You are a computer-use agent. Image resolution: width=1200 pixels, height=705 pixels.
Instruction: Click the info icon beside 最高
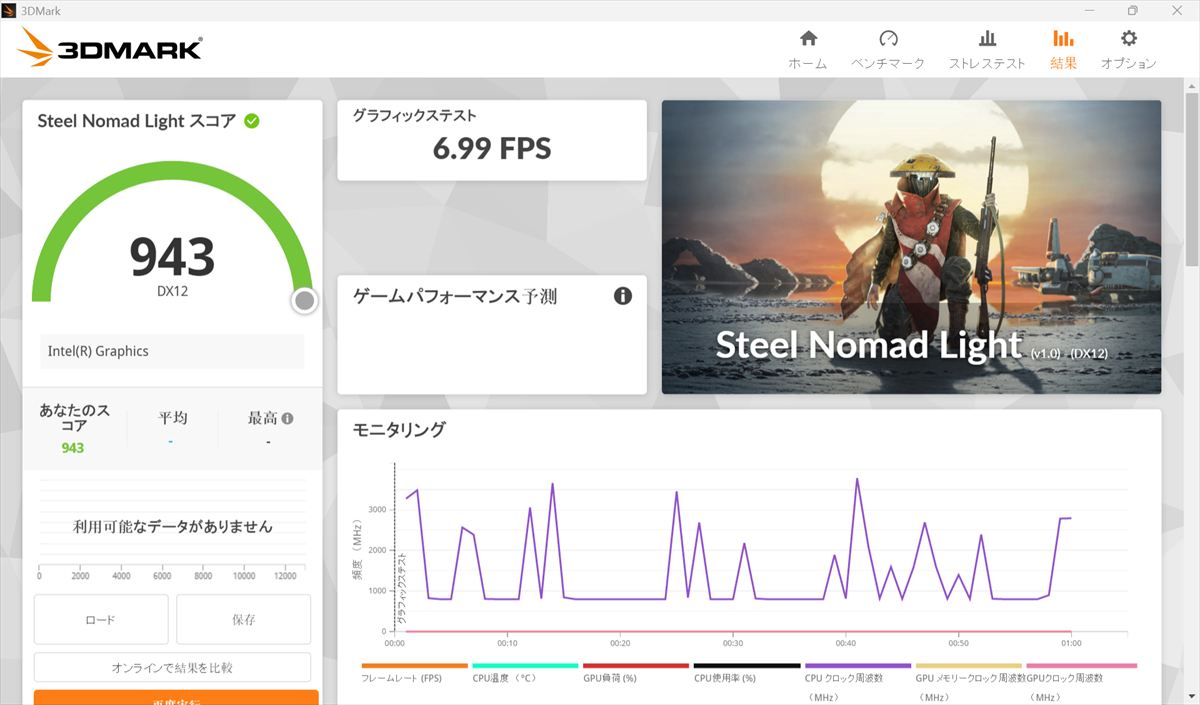(x=288, y=419)
